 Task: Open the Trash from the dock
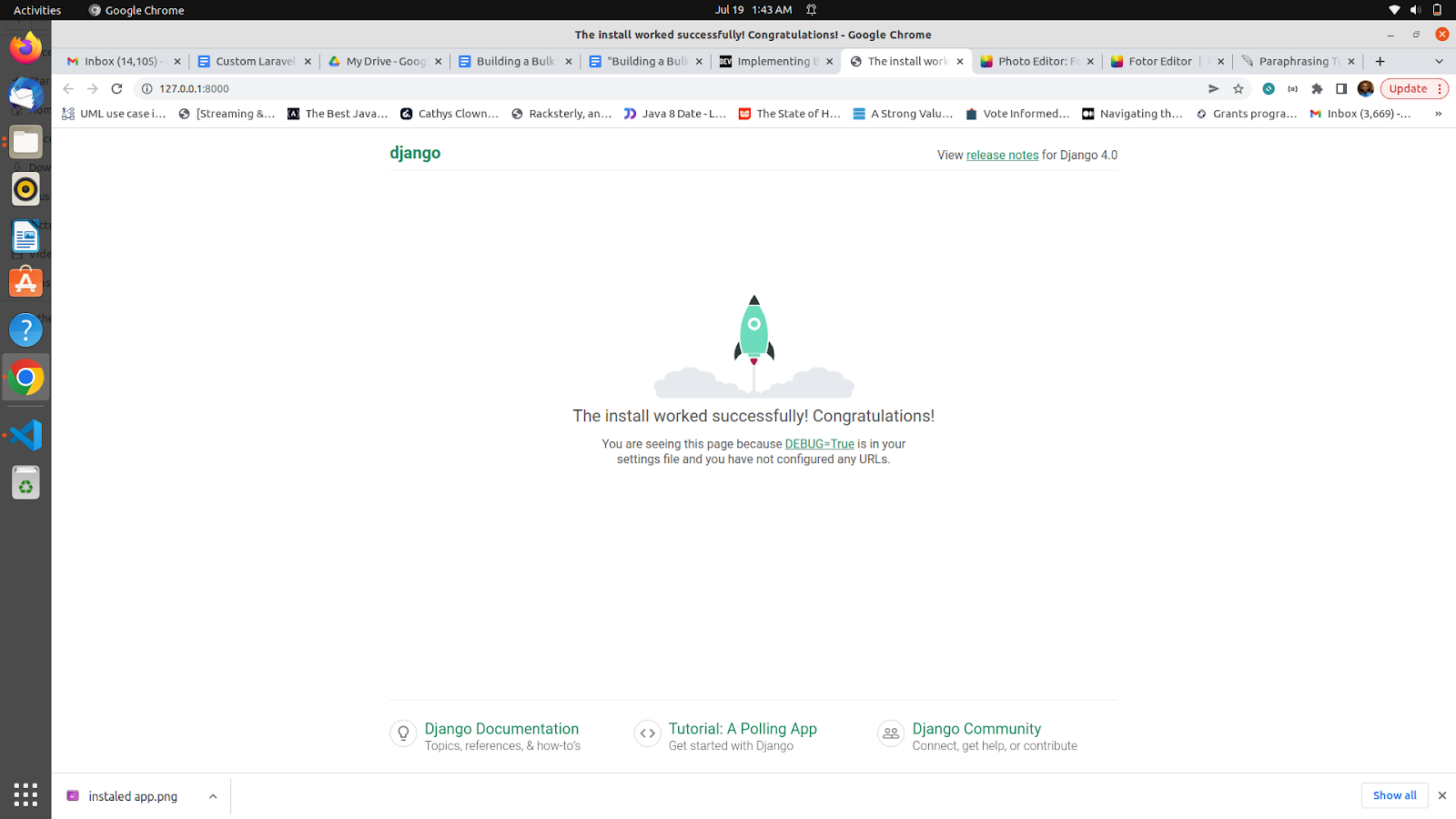(25, 483)
